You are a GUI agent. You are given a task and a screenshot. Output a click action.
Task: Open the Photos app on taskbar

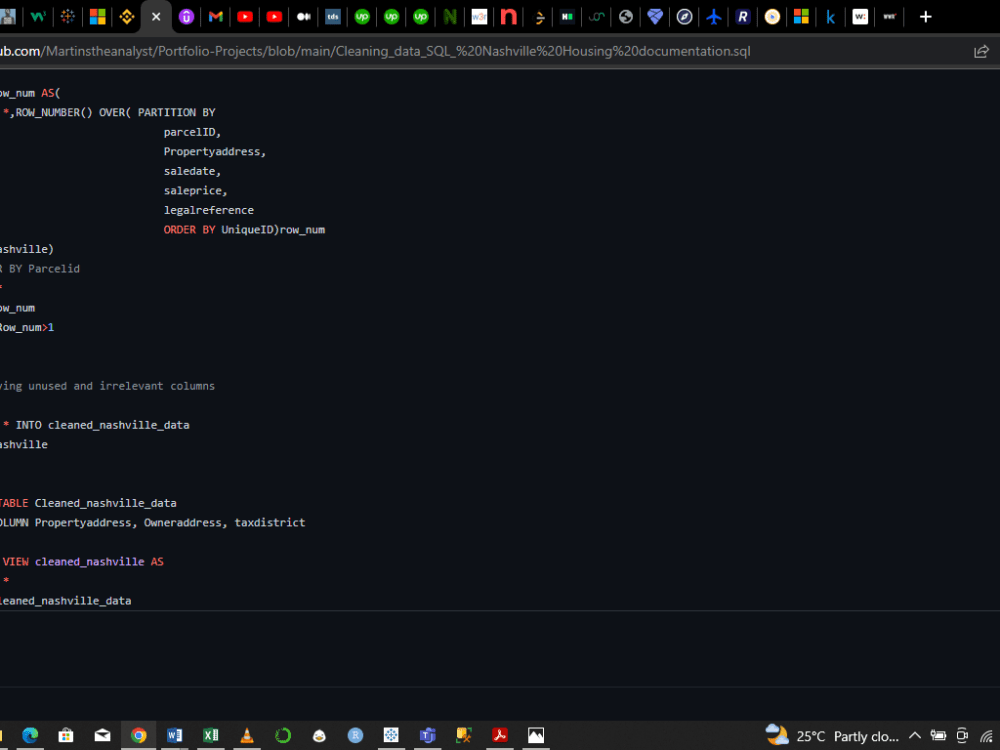click(x=536, y=735)
